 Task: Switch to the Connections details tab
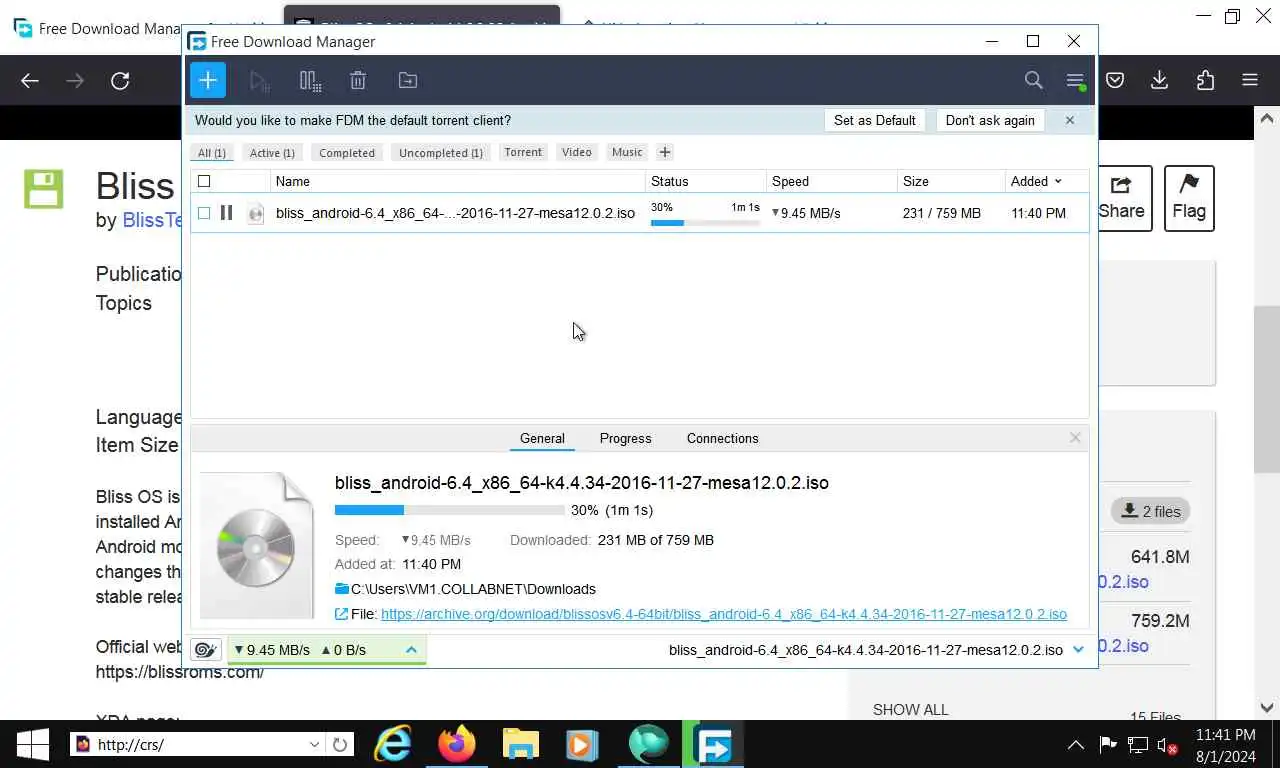(x=723, y=438)
